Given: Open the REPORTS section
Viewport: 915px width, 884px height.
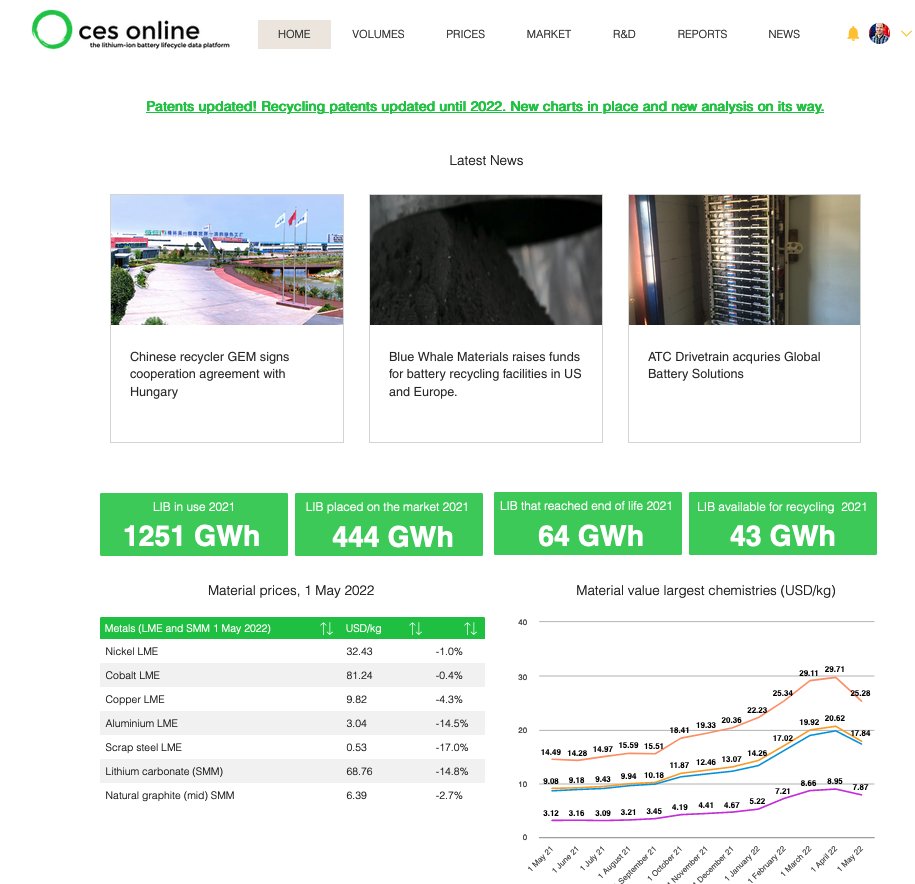Looking at the screenshot, I should [x=702, y=33].
